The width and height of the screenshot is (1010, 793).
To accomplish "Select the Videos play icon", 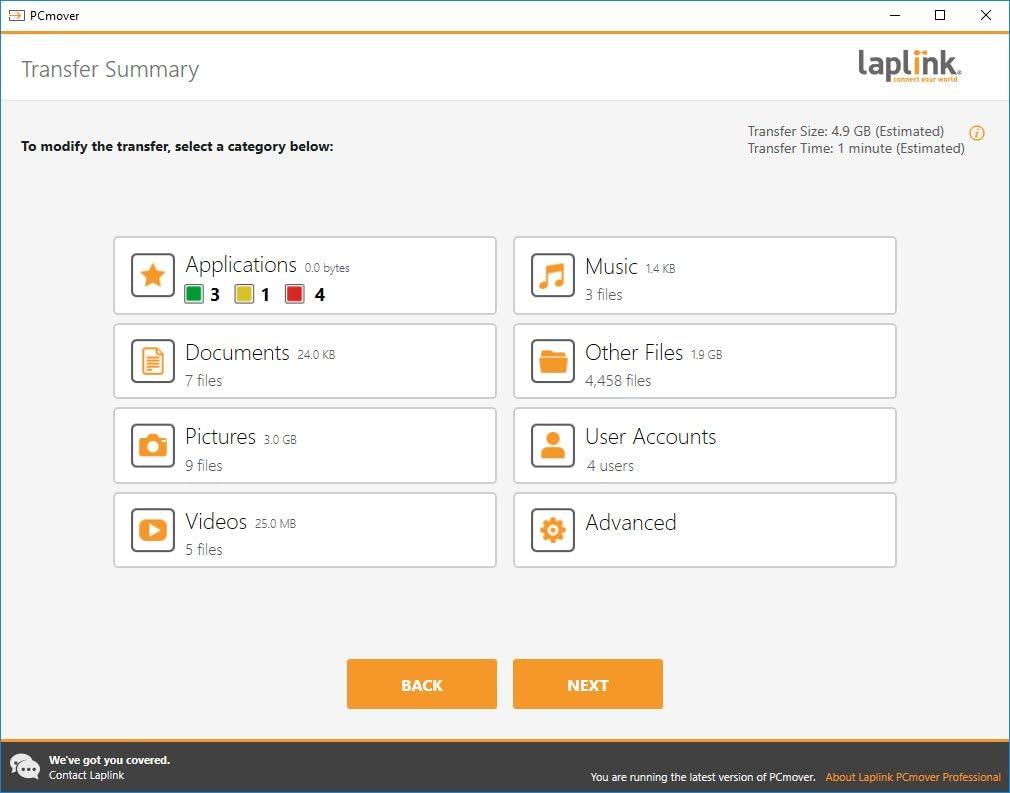I will (152, 530).
